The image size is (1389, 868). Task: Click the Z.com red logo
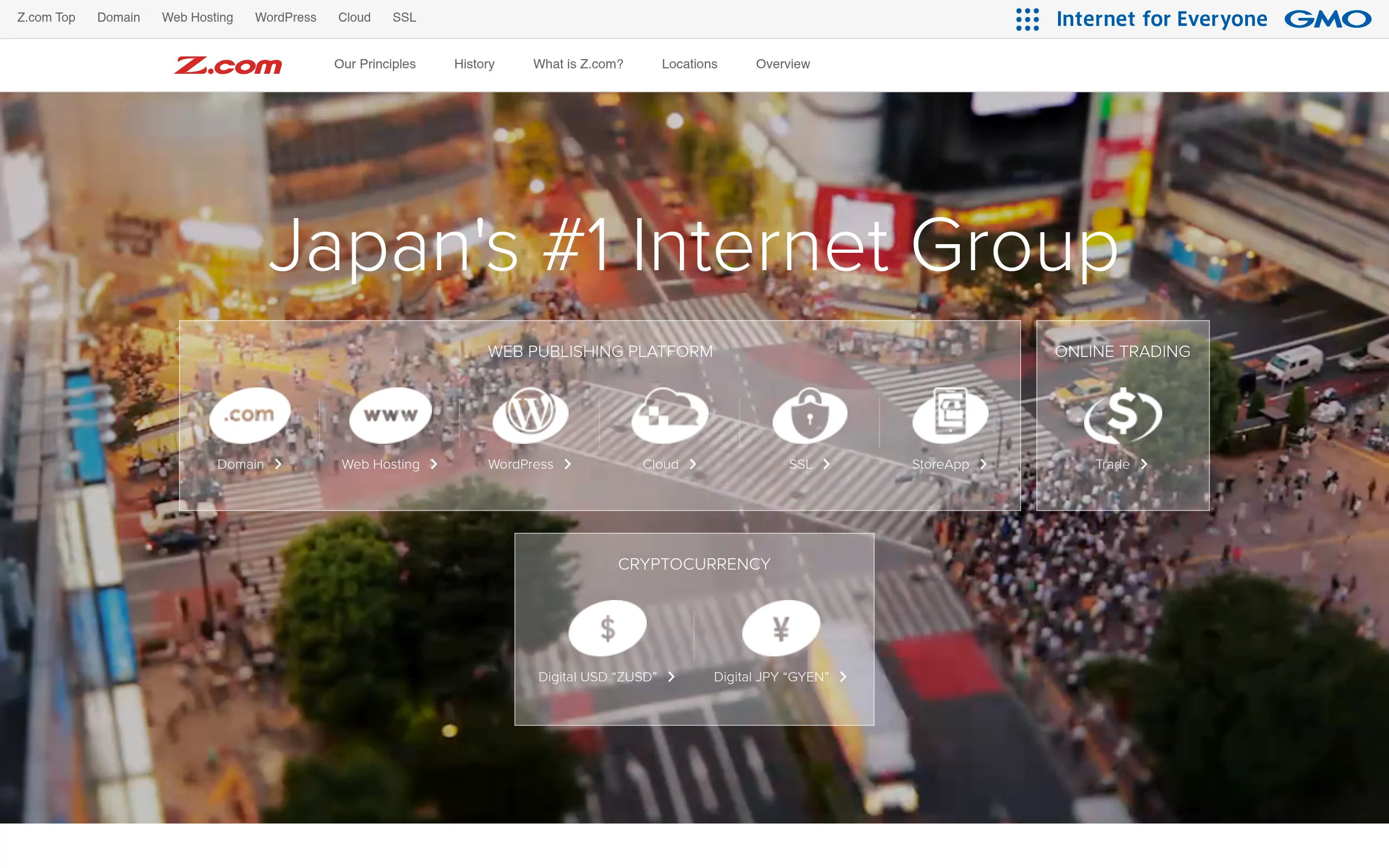tap(228, 66)
